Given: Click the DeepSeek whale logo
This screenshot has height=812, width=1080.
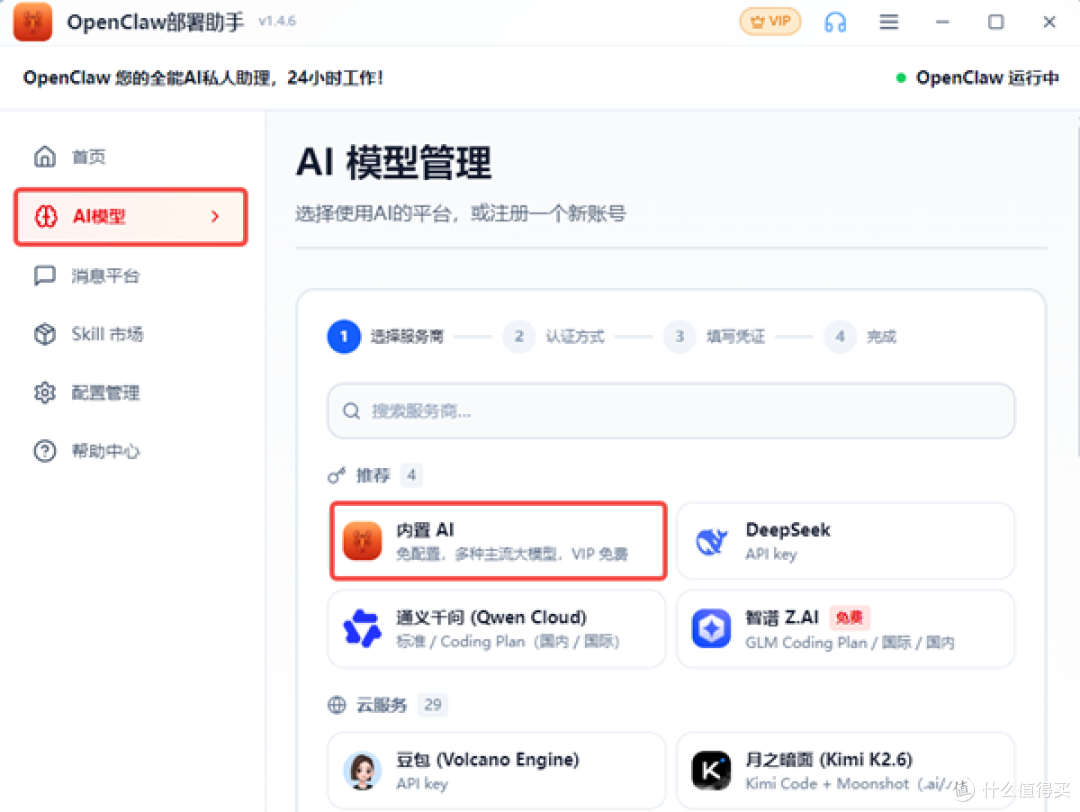Looking at the screenshot, I should tap(712, 541).
